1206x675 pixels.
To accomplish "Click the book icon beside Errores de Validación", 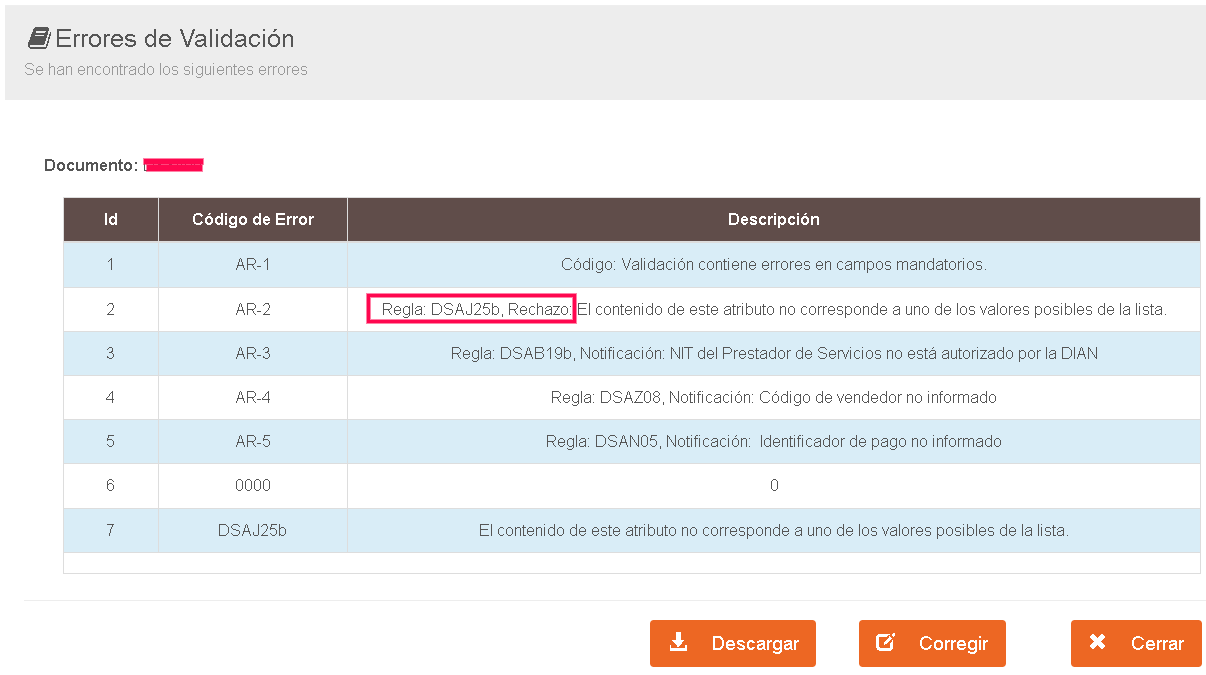I will point(38,38).
